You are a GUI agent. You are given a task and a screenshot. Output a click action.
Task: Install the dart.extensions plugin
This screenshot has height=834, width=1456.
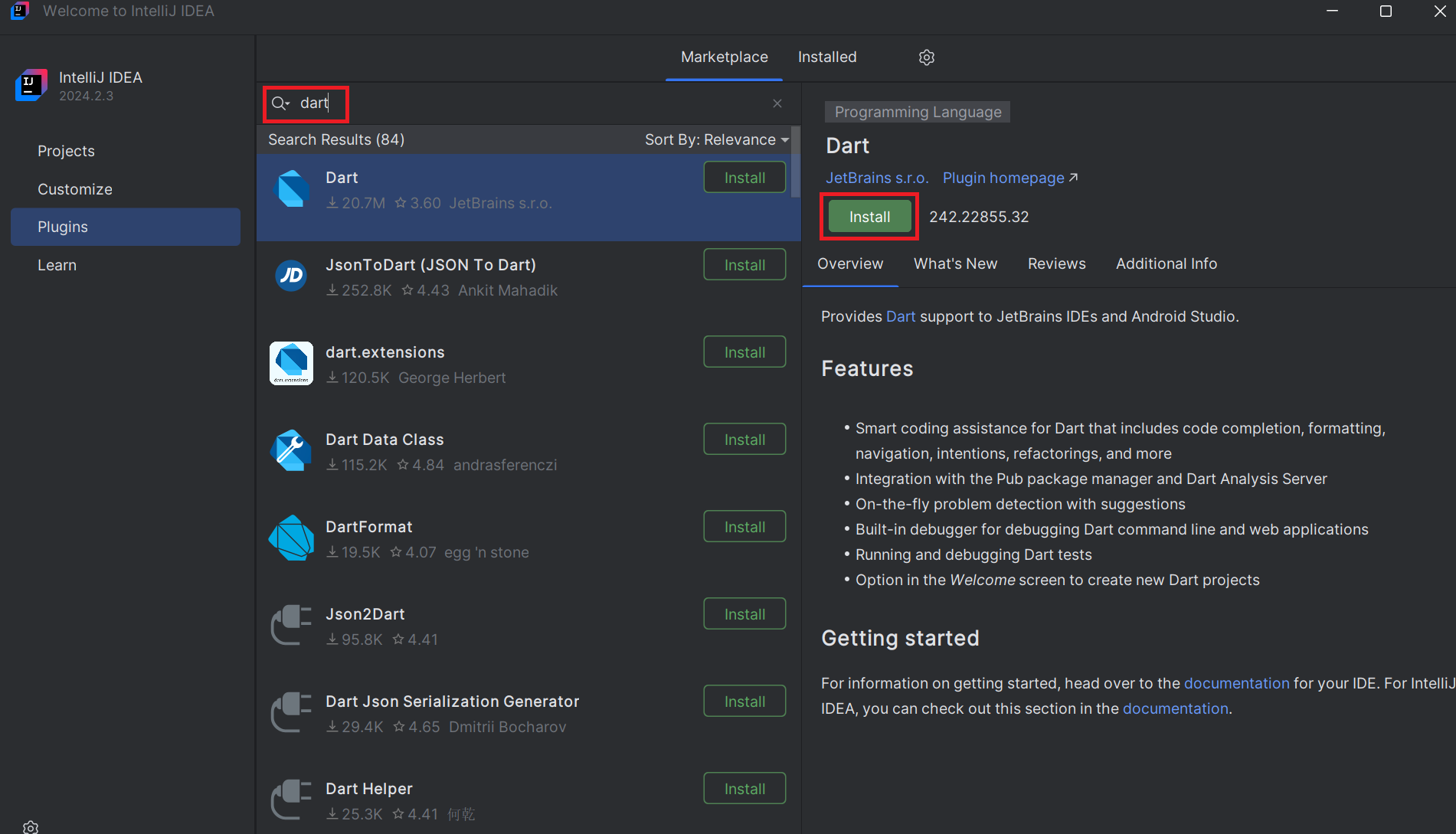(x=744, y=352)
